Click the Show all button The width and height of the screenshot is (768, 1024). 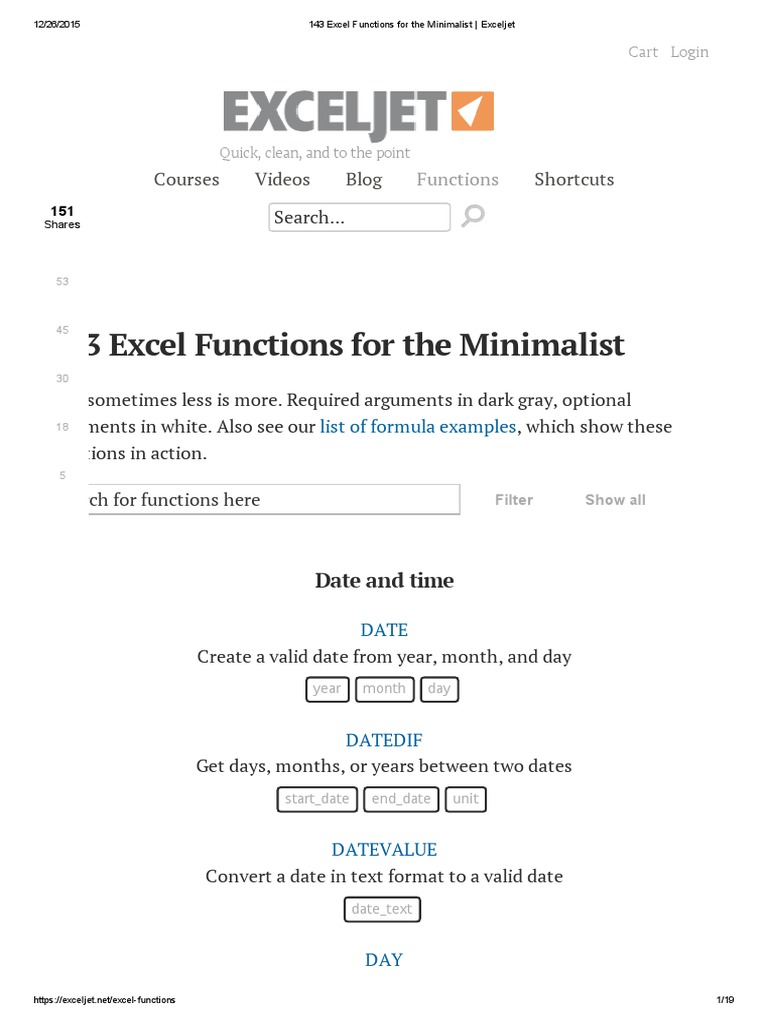[x=615, y=500]
